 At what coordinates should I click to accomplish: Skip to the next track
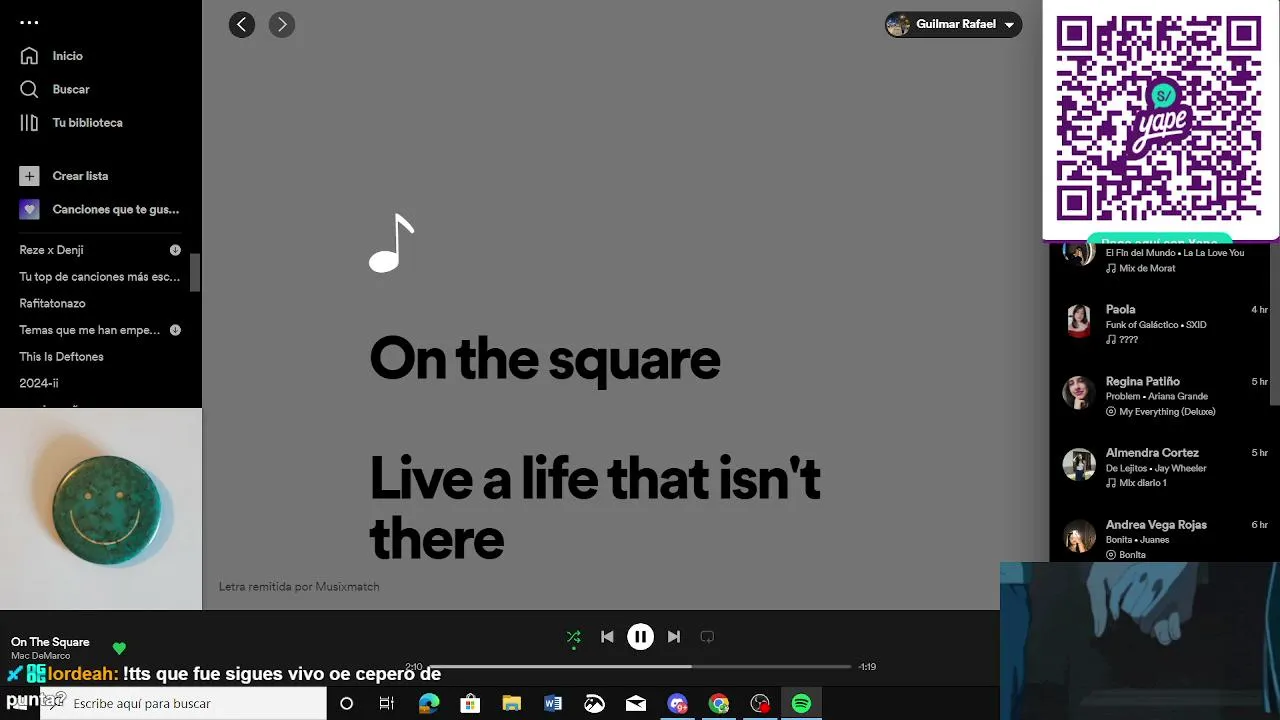pyautogui.click(x=674, y=637)
